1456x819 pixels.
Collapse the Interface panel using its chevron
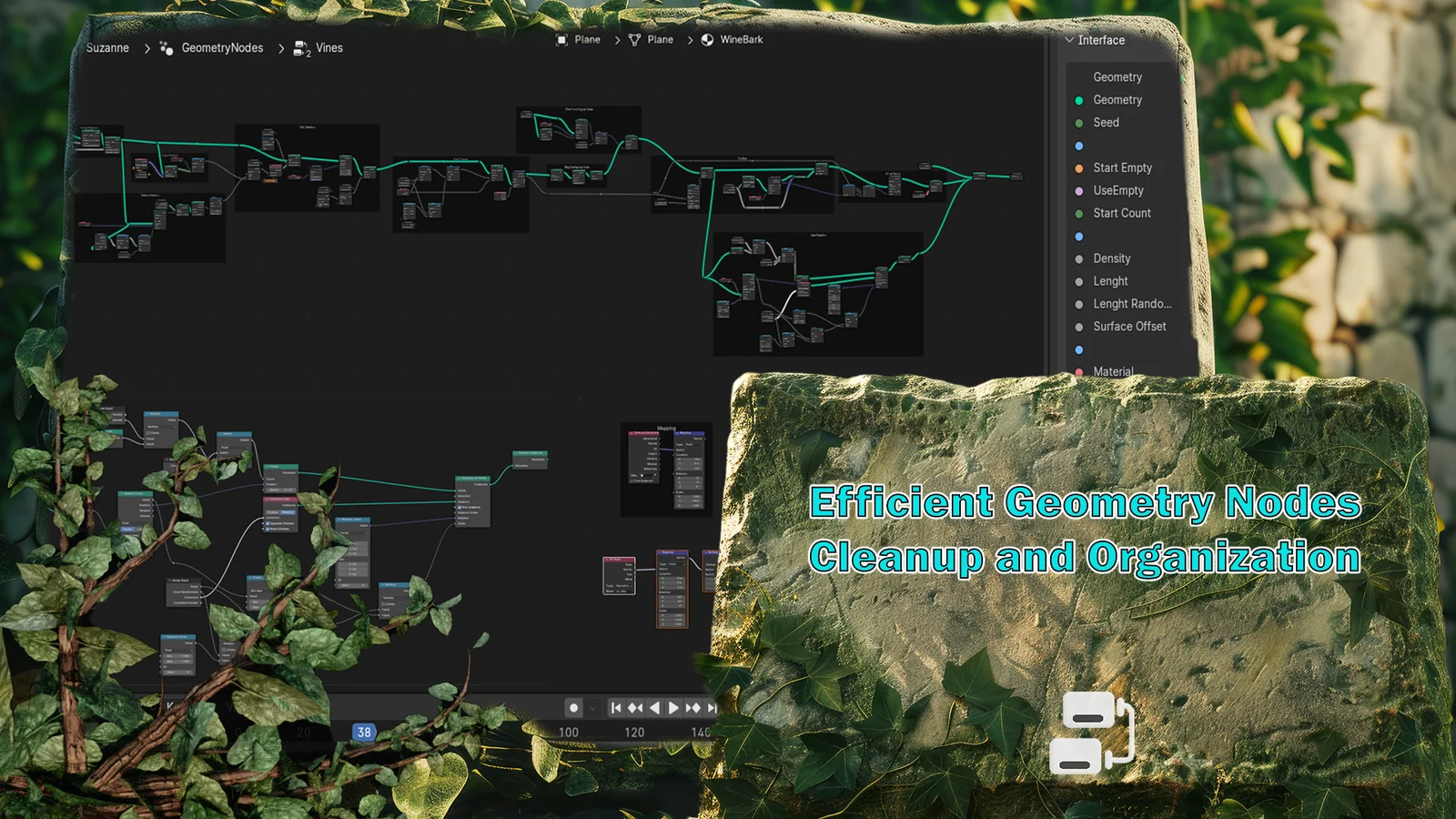coord(1070,40)
